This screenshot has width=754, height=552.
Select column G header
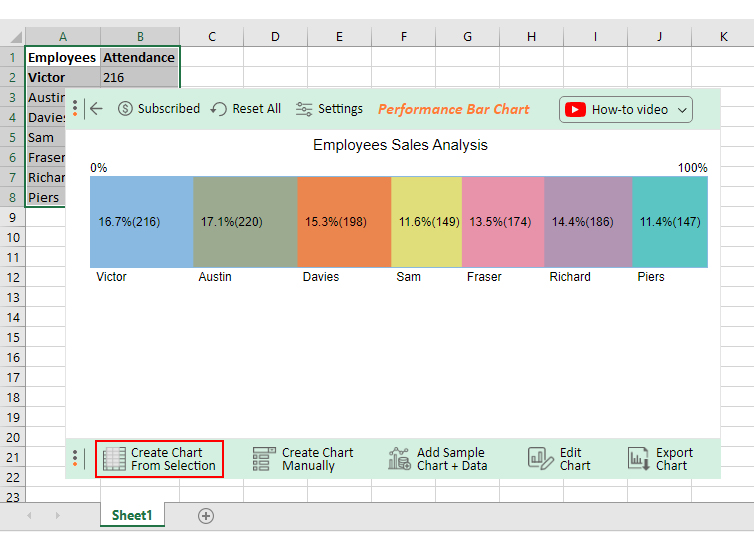pos(467,37)
